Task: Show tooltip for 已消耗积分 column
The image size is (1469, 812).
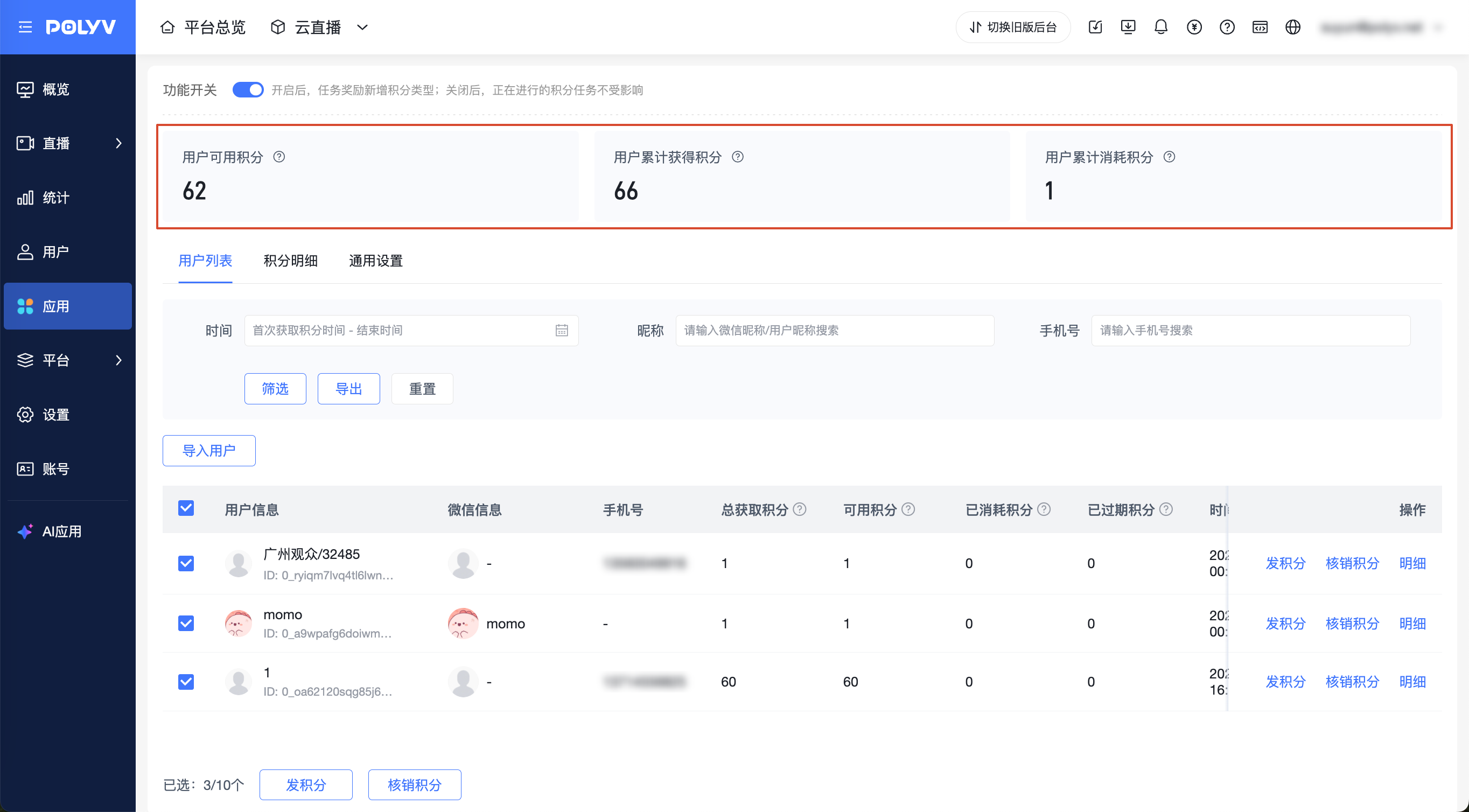Action: pyautogui.click(x=1044, y=509)
